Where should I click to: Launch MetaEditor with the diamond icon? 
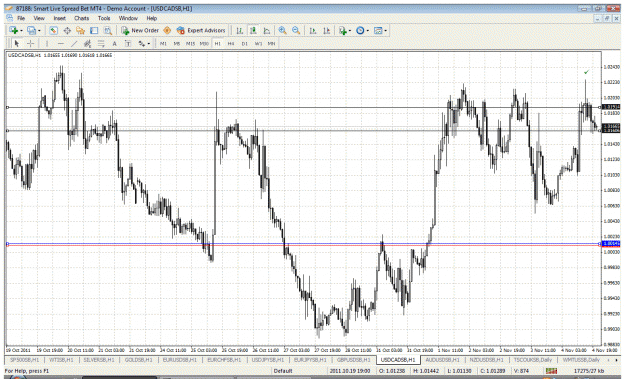[x=167, y=30]
